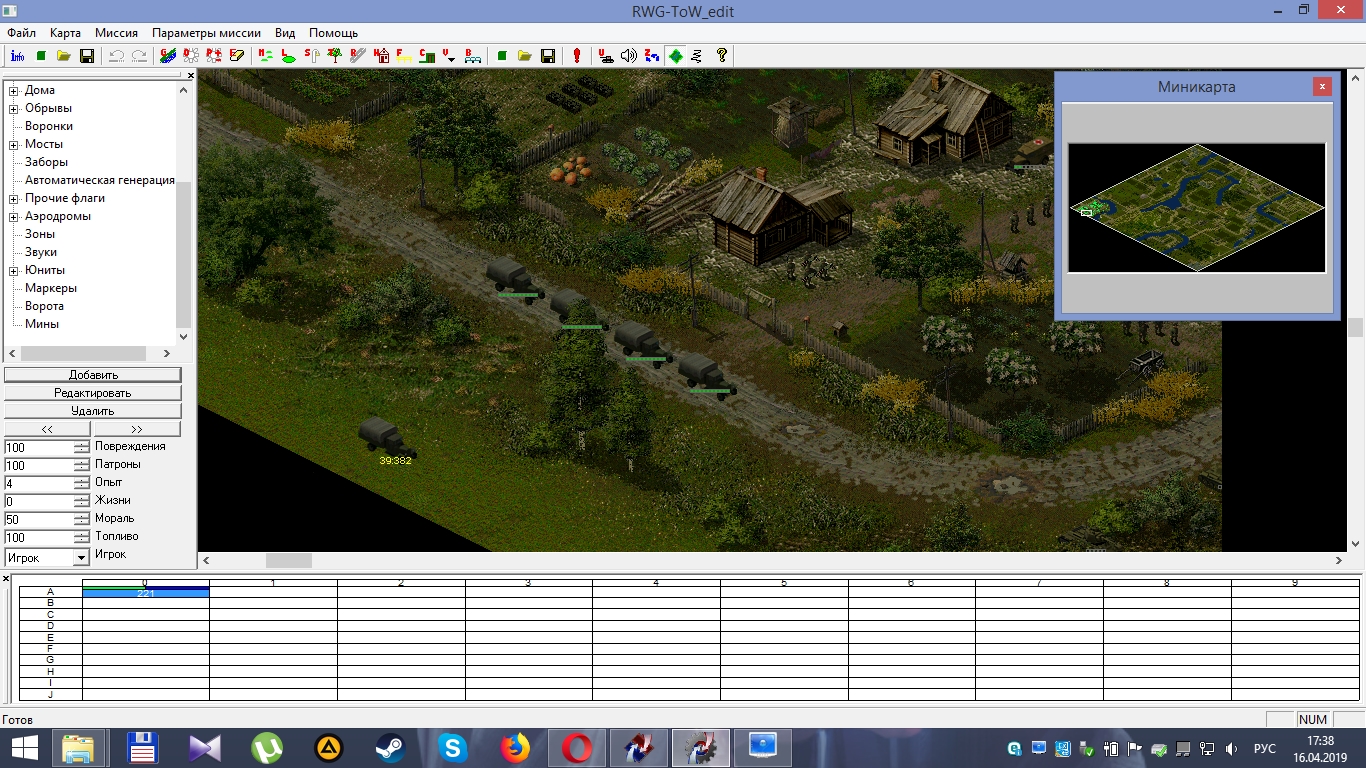Select the 'B' bridge tool
Image resolution: width=1366 pixels, height=768 pixels.
click(x=474, y=56)
